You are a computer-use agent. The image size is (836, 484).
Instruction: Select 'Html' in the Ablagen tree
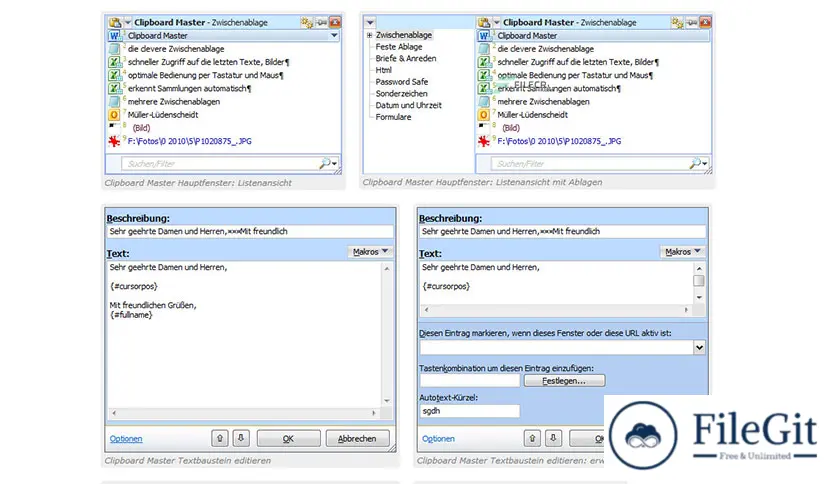pyautogui.click(x=383, y=70)
